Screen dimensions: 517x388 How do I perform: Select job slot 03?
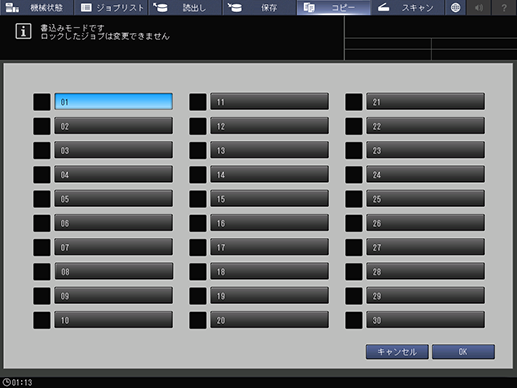coord(113,150)
